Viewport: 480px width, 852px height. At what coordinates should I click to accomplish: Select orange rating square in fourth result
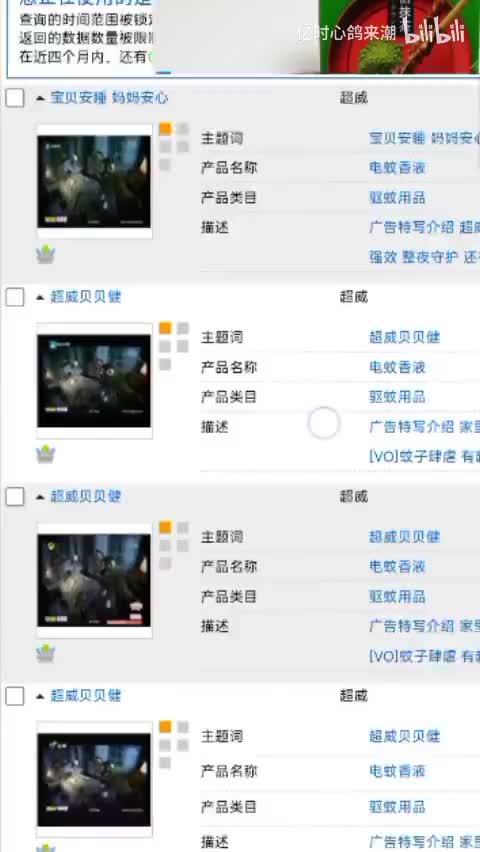coord(165,727)
